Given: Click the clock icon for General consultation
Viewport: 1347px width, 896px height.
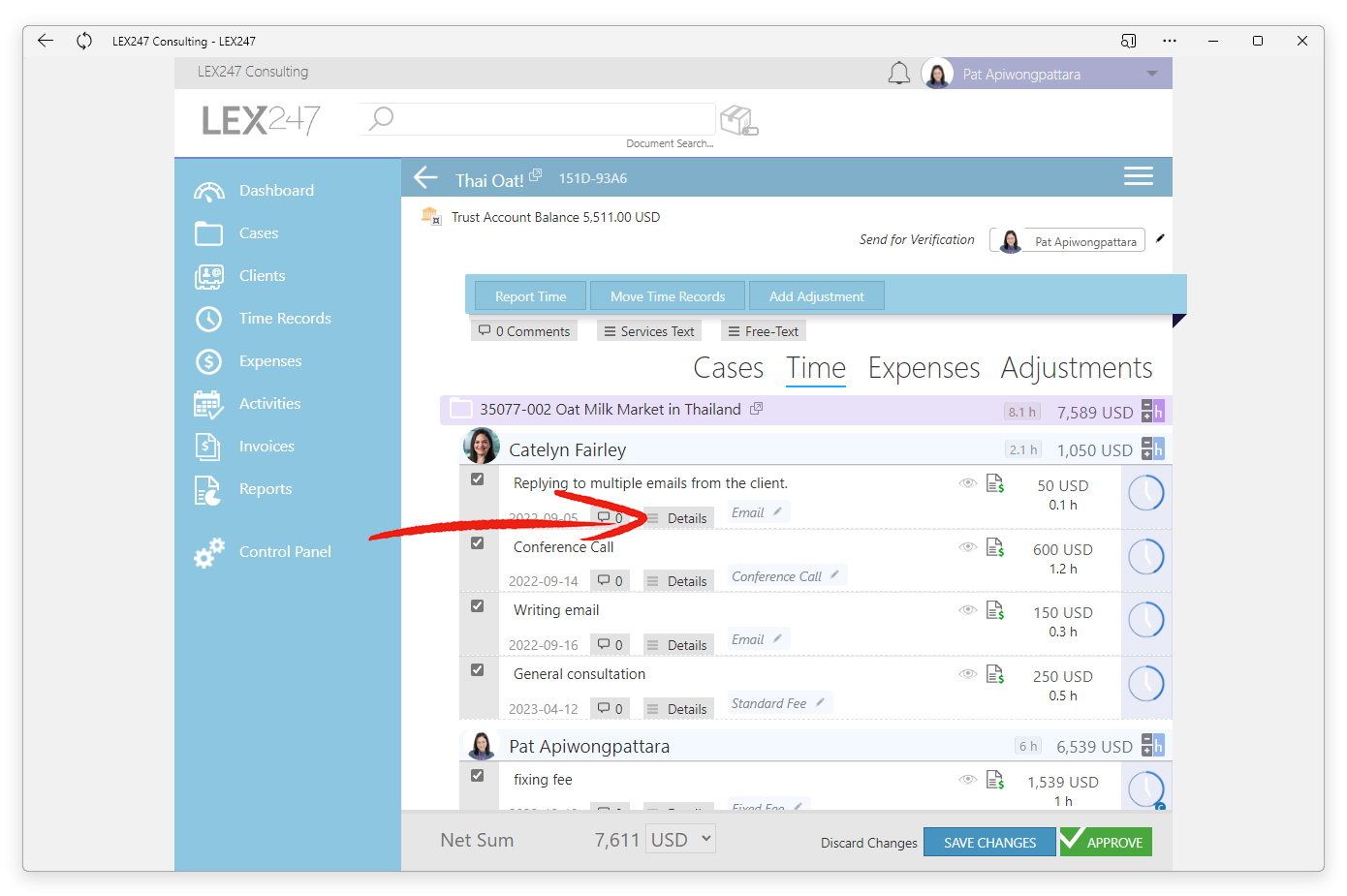Looking at the screenshot, I should coord(1146,684).
